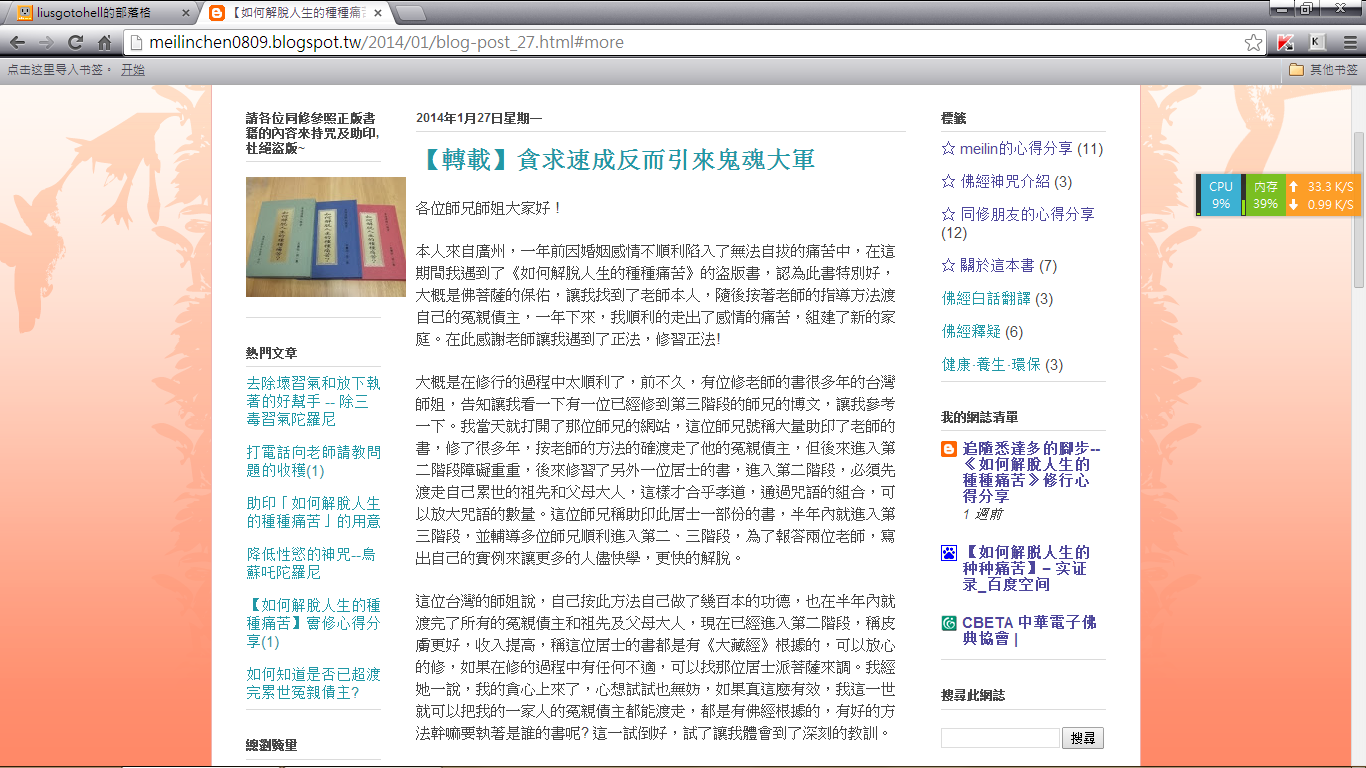Viewport: 1366px width, 768px height.
Task: Click the browser back arrow
Action: 17,43
